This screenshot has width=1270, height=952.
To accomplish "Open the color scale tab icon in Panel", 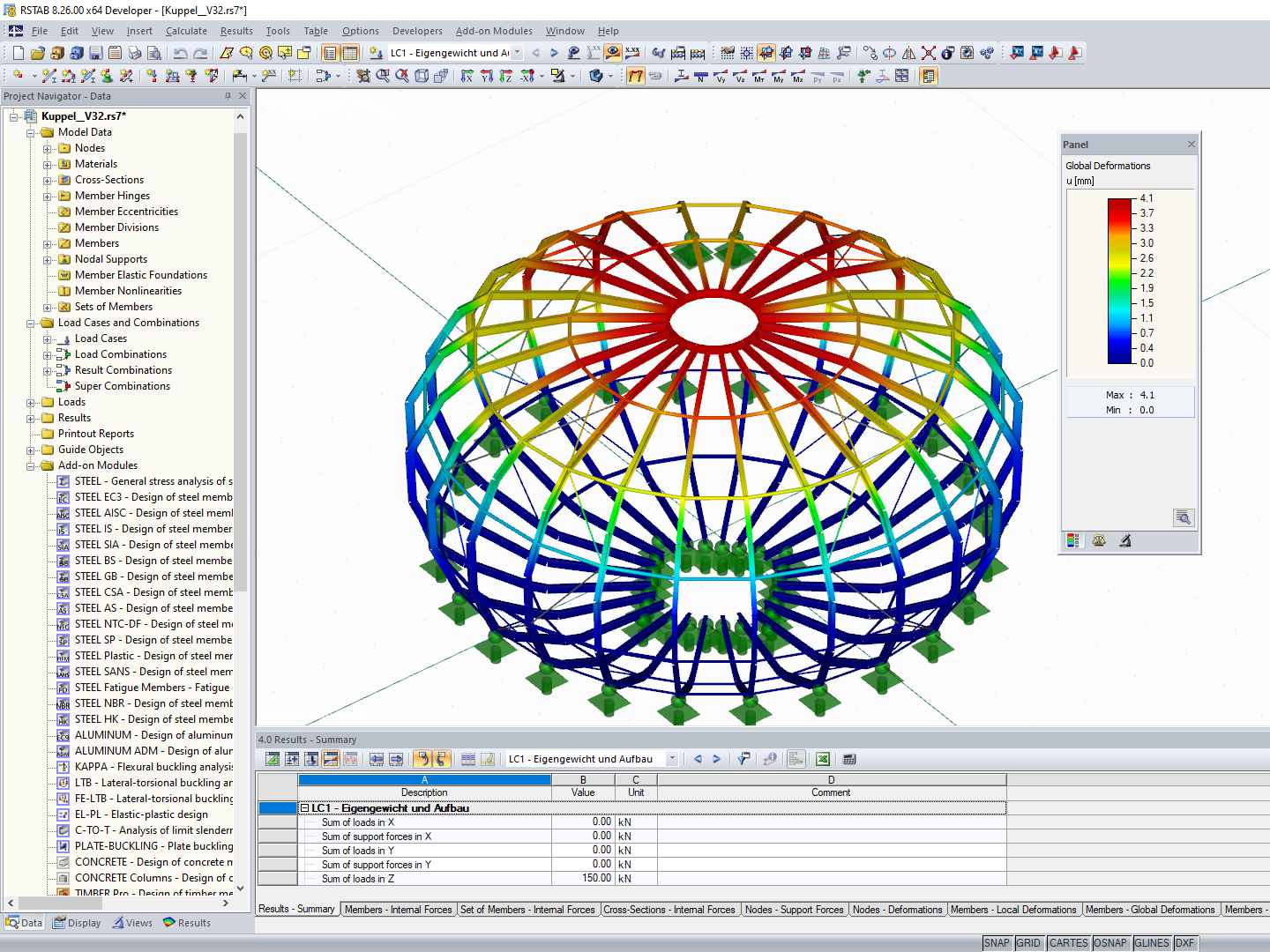I will (x=1073, y=540).
